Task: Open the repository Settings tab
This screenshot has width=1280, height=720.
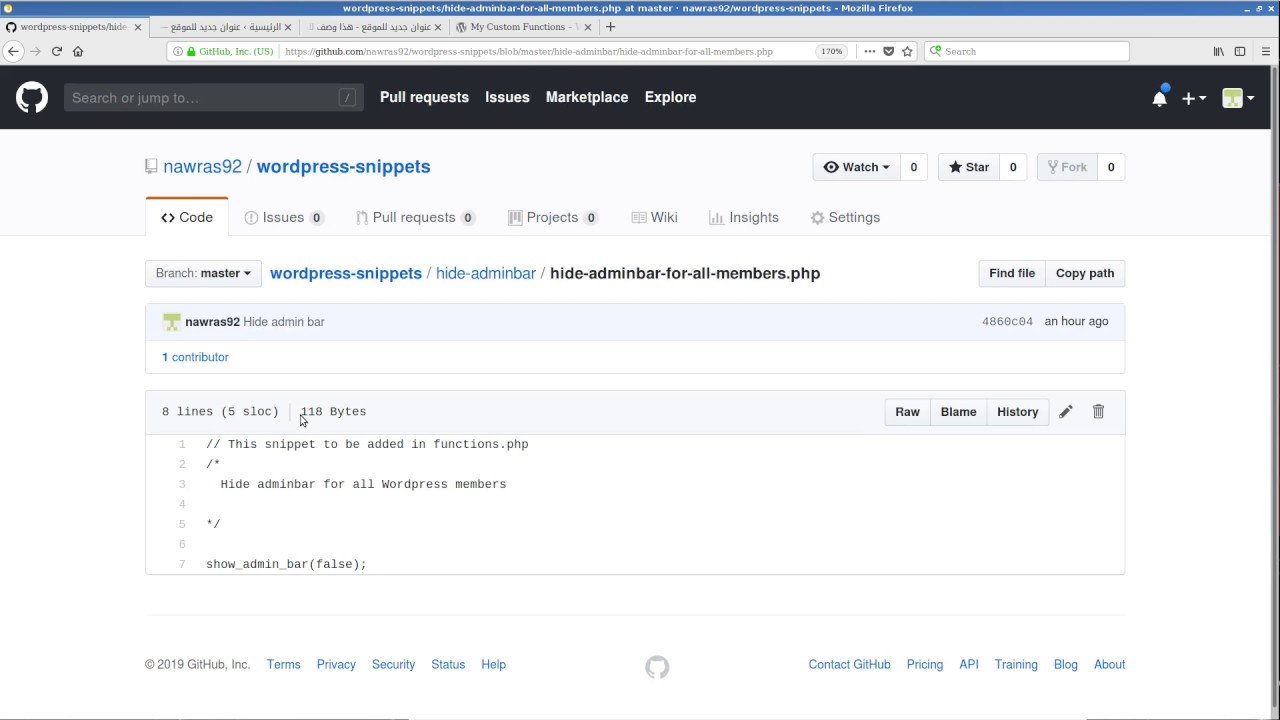Action: click(x=845, y=217)
